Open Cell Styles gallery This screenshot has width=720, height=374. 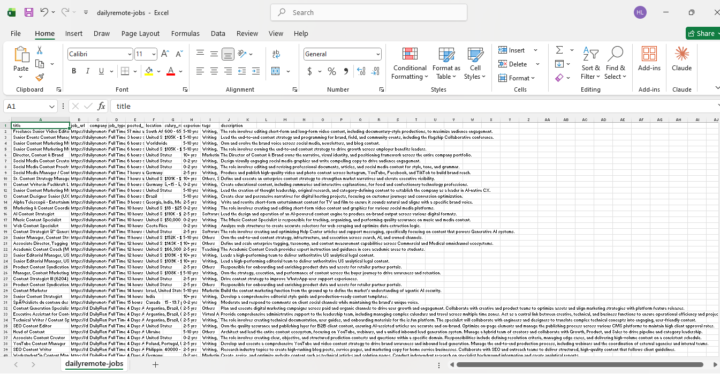pos(475,64)
